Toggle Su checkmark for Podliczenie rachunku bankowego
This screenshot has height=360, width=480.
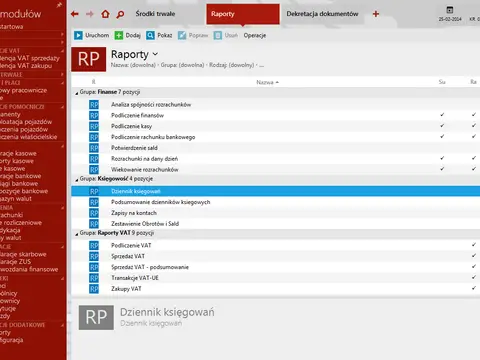tap(442, 136)
